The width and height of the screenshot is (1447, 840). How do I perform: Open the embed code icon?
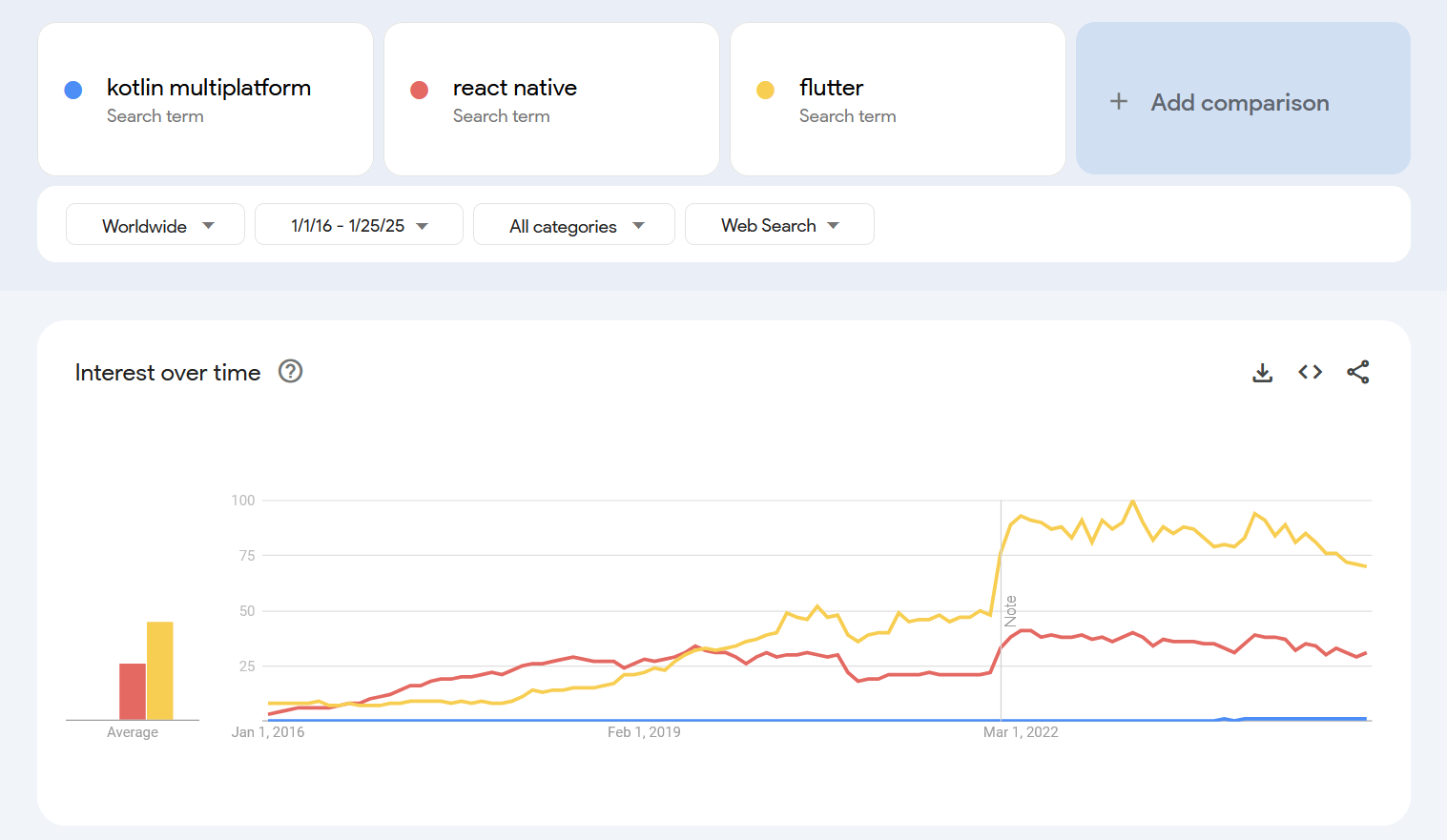tap(1310, 372)
